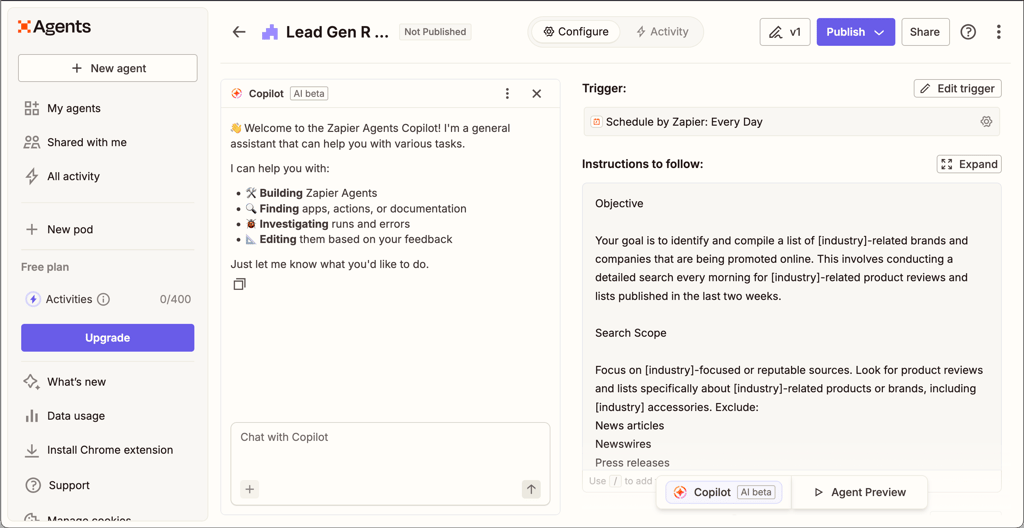Switch to the Activity tab
Image resolution: width=1024 pixels, height=528 pixels.
pos(662,31)
